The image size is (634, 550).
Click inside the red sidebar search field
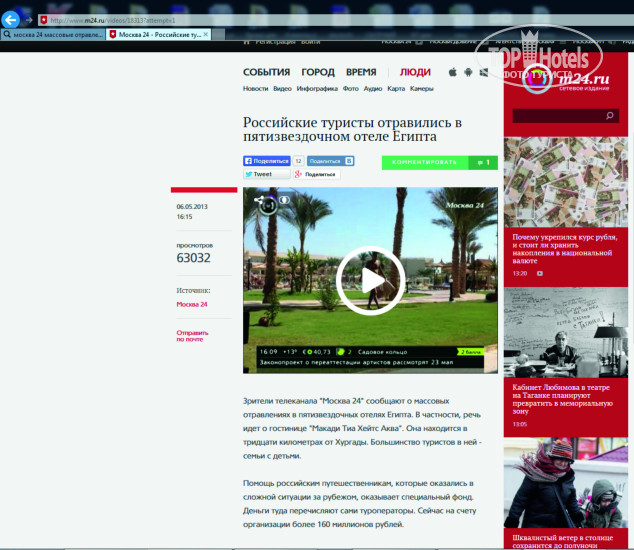pyautogui.click(x=556, y=116)
